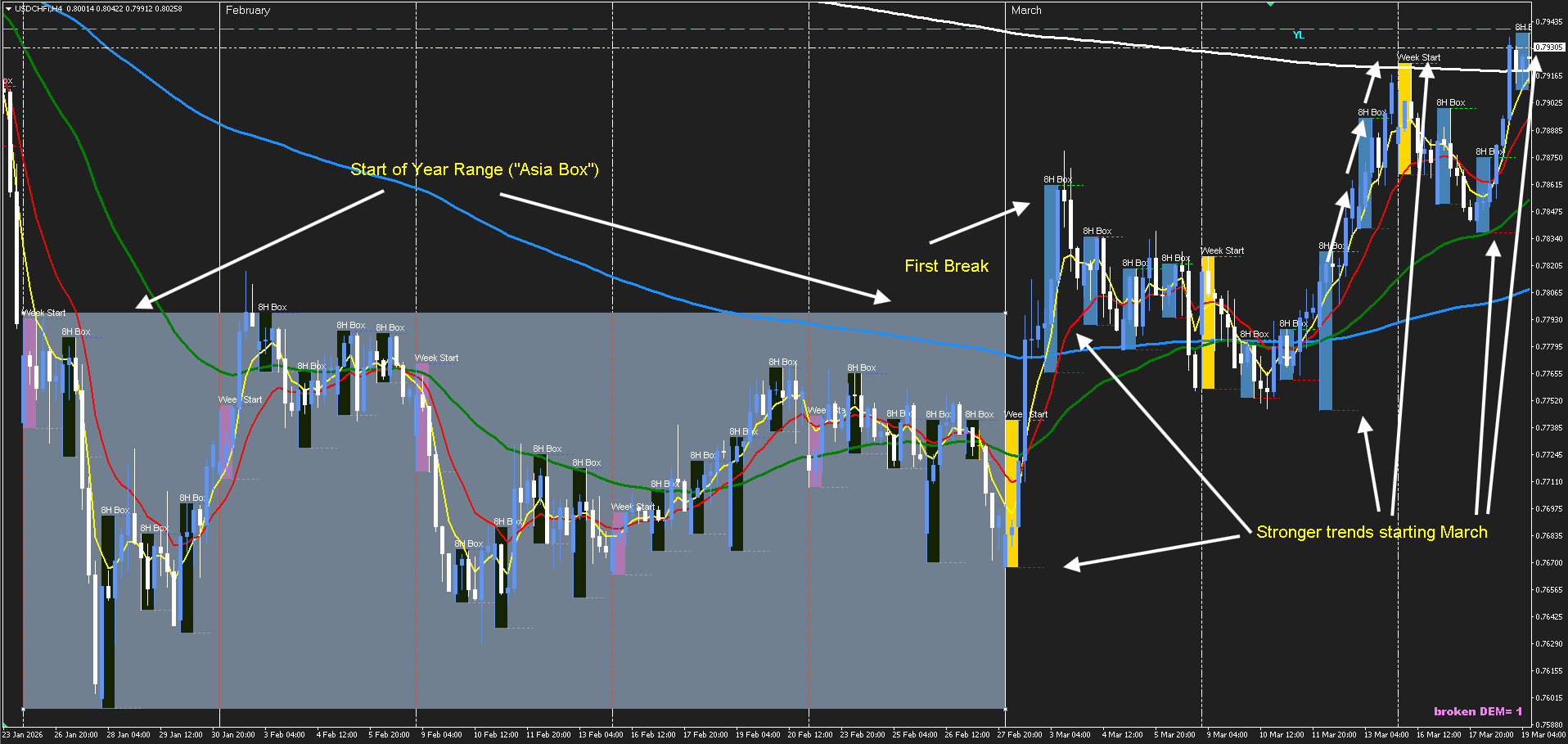Image resolution: width=1568 pixels, height=744 pixels.
Task: Click the highlighted 0.79305 price tag
Action: pos(1548,47)
